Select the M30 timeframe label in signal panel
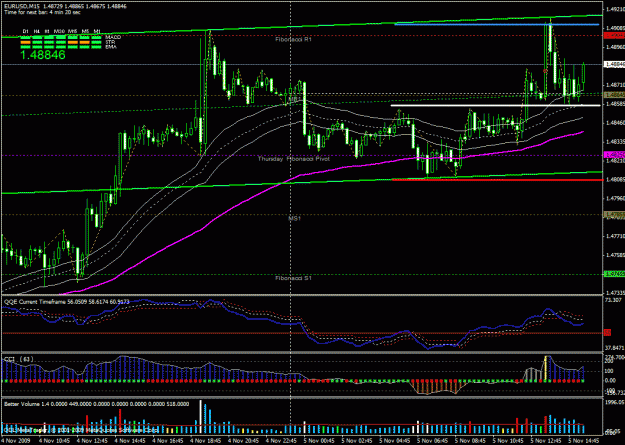Image resolution: width=625 pixels, height=445 pixels. pyautogui.click(x=60, y=31)
